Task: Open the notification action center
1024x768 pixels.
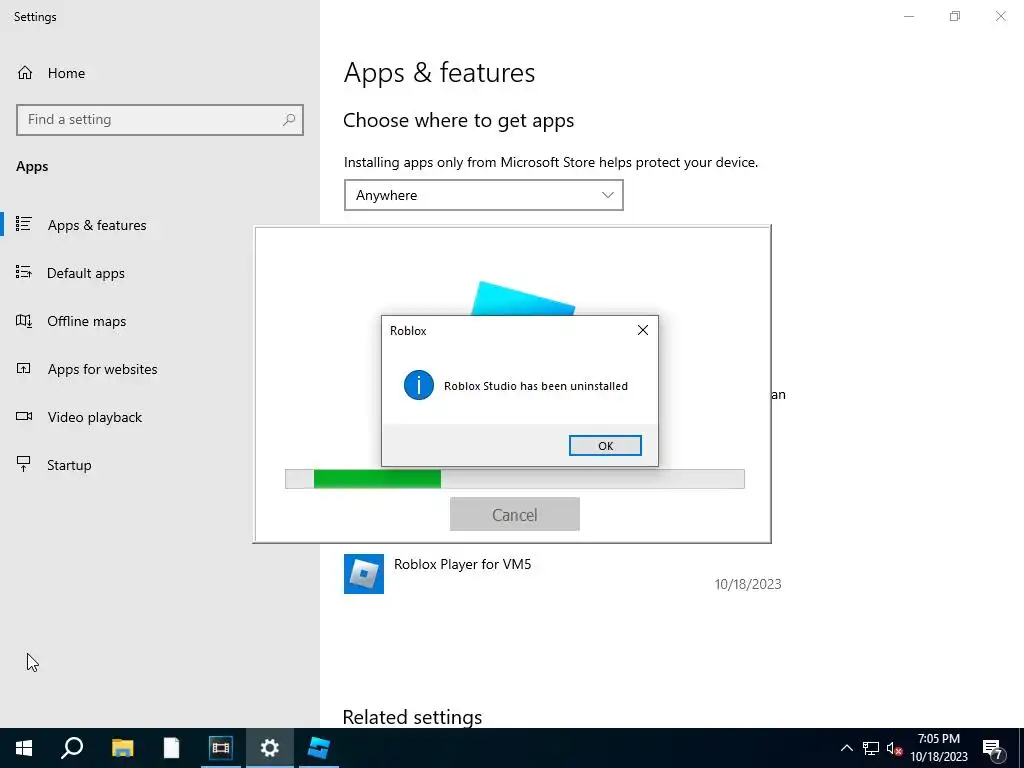Action: 993,748
